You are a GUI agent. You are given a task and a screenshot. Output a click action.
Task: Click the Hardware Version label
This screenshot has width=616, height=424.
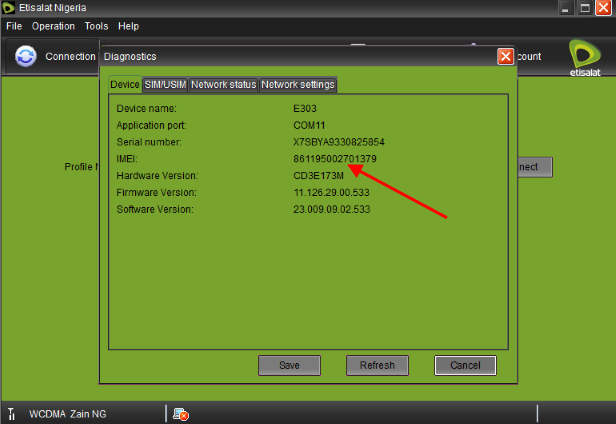(157, 176)
